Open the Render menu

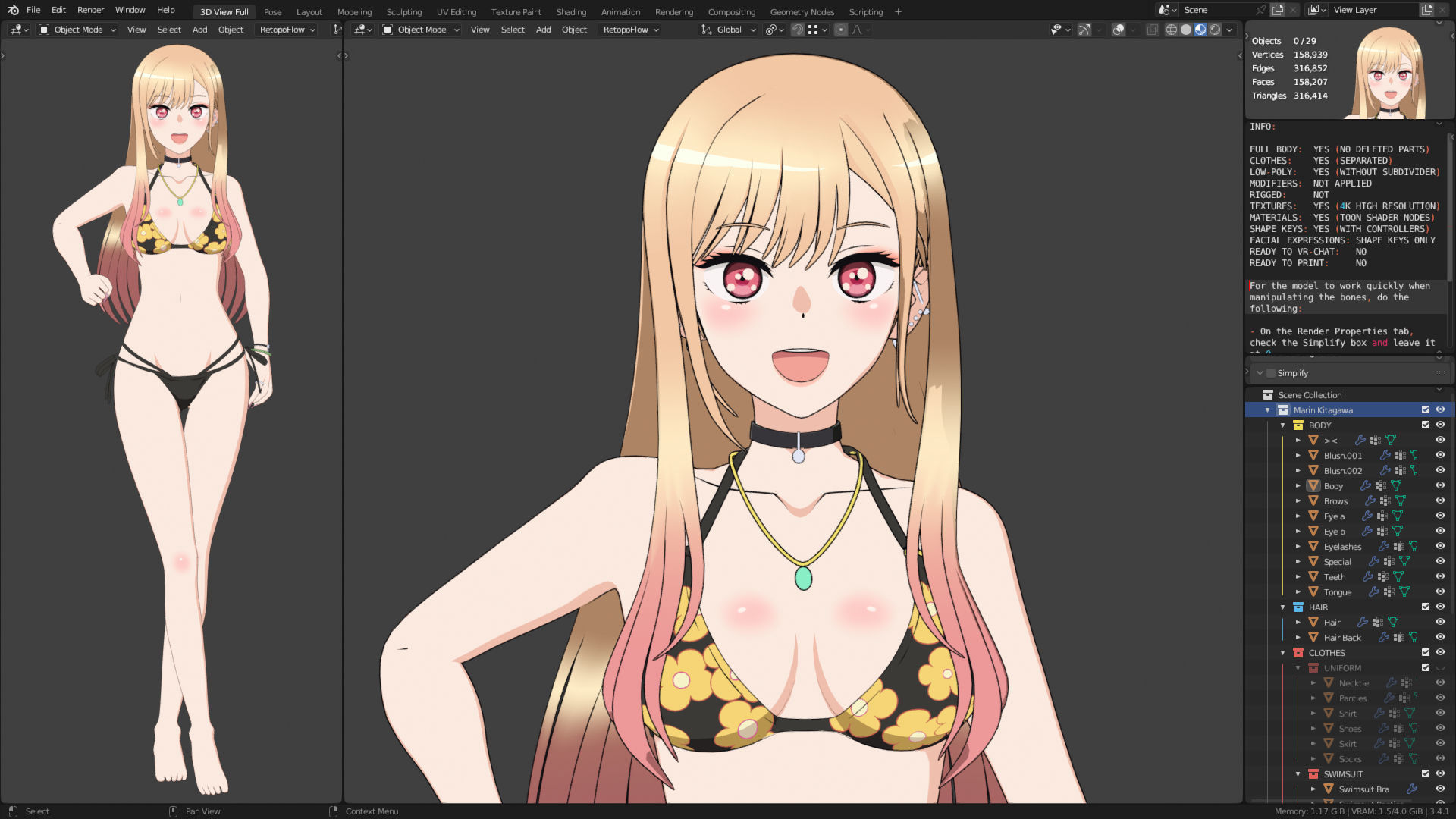click(90, 10)
